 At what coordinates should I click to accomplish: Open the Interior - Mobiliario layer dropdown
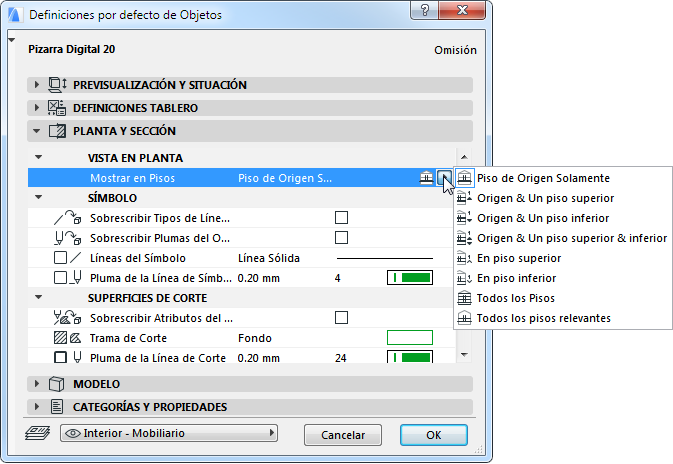tap(169, 433)
